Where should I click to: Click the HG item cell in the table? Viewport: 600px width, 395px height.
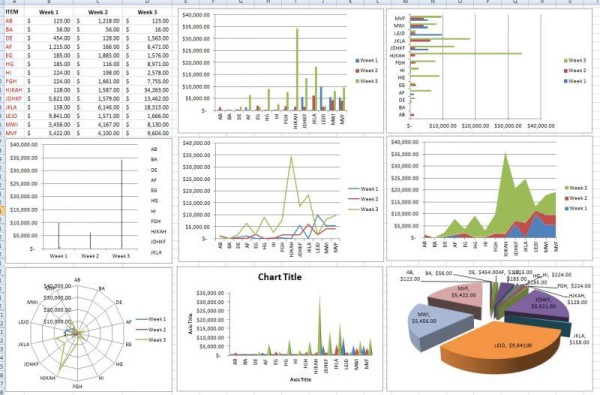(14, 64)
